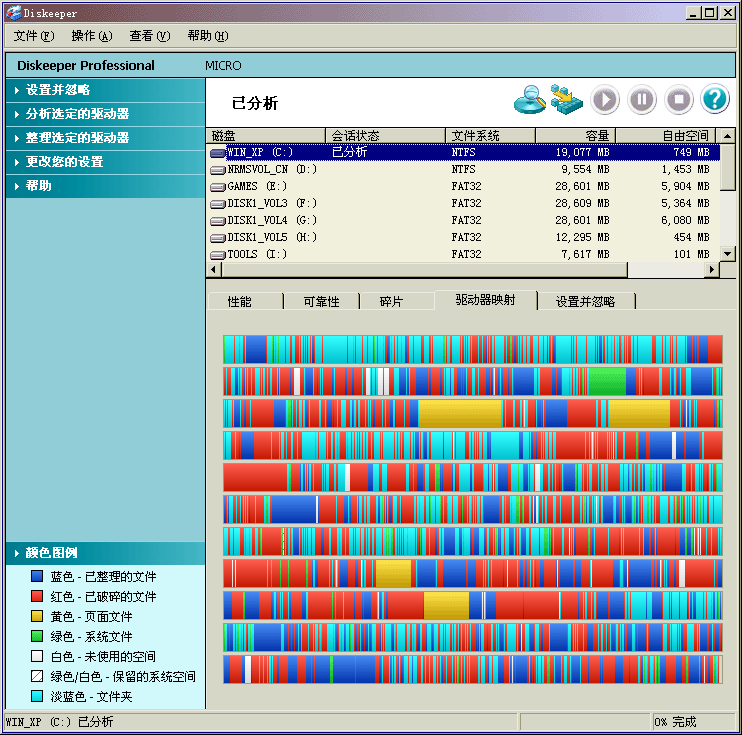742x735 pixels.
Task: Expand the 设置并忽略 sidebar section
Action: point(106,90)
